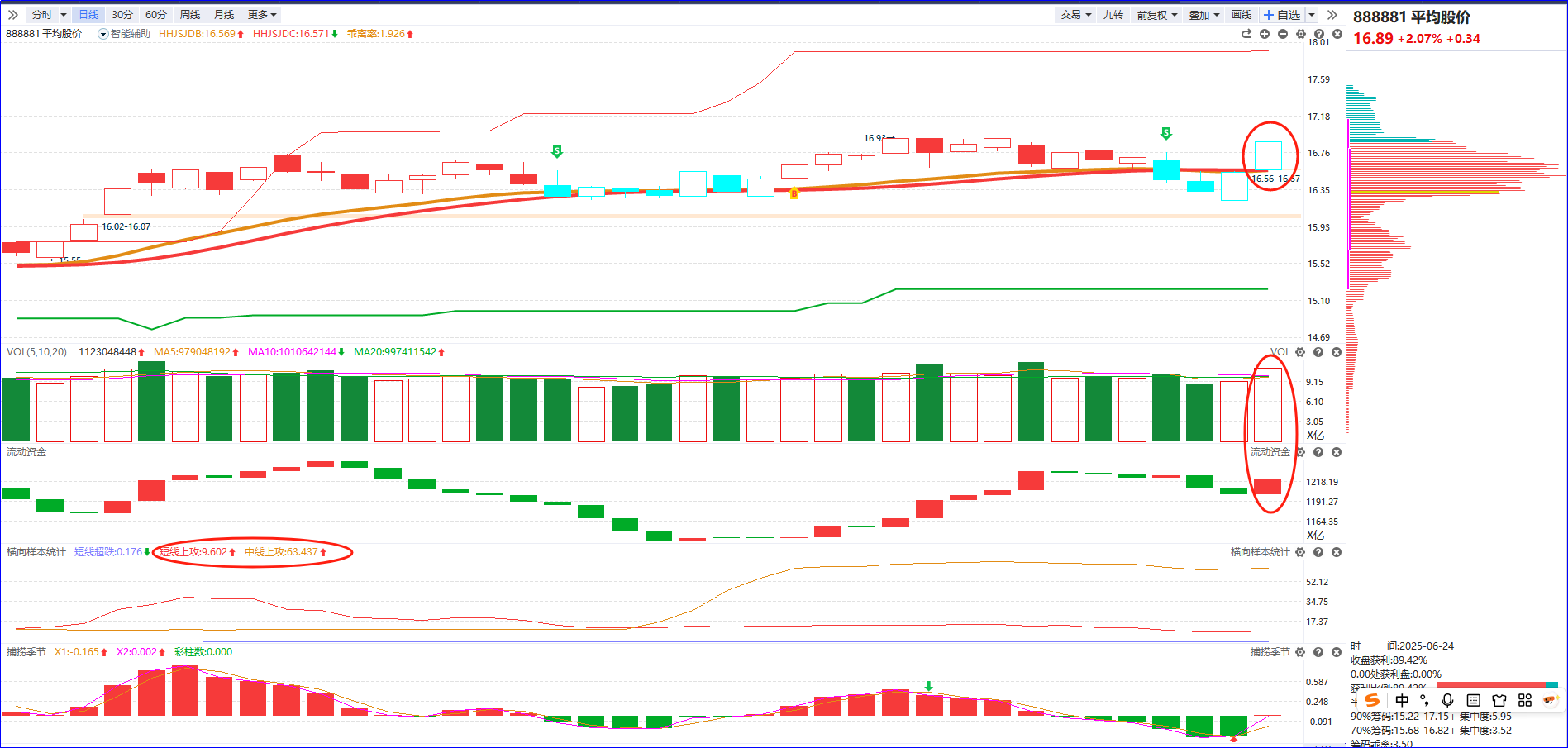Open 更多 periods dropdown

263,15
